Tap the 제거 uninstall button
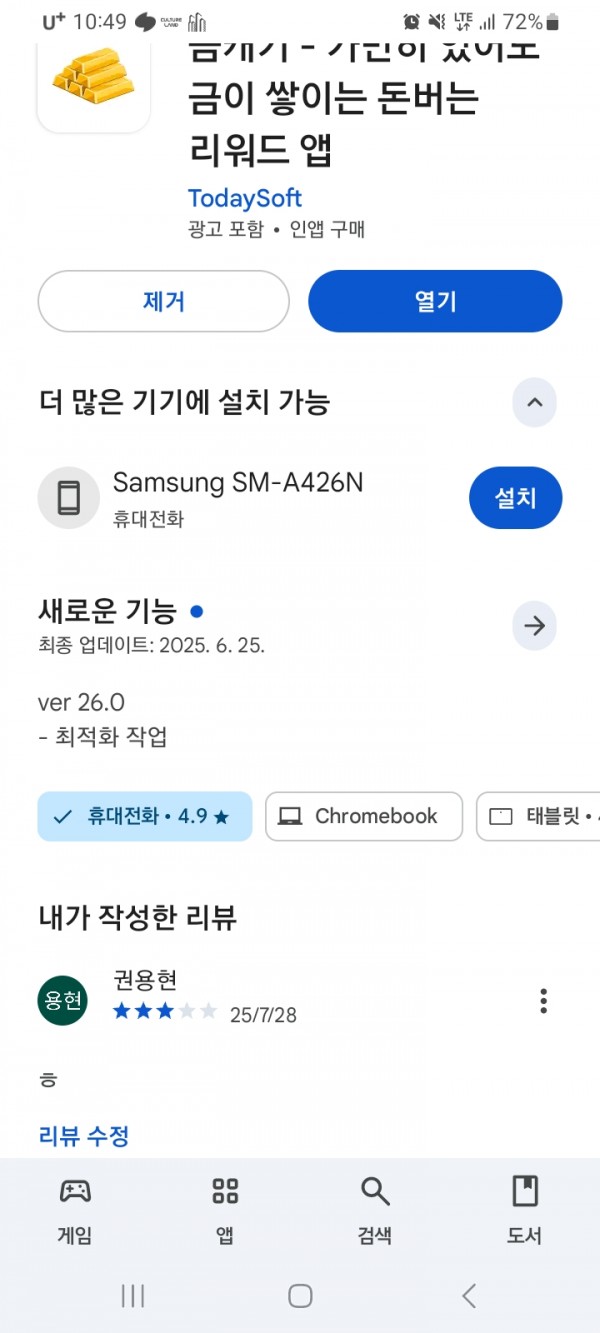600x1333 pixels. [164, 301]
